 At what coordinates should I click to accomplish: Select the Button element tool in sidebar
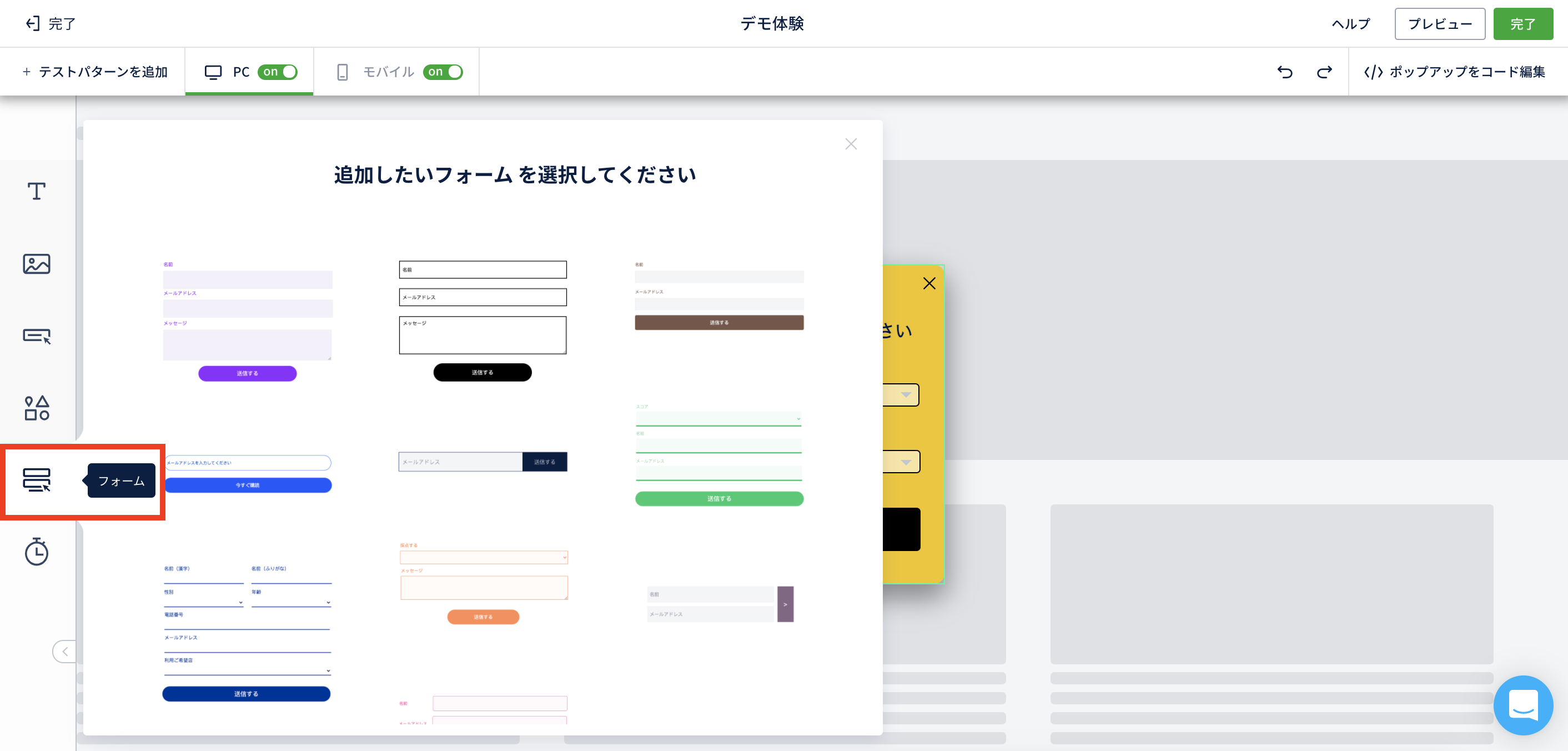[x=37, y=336]
